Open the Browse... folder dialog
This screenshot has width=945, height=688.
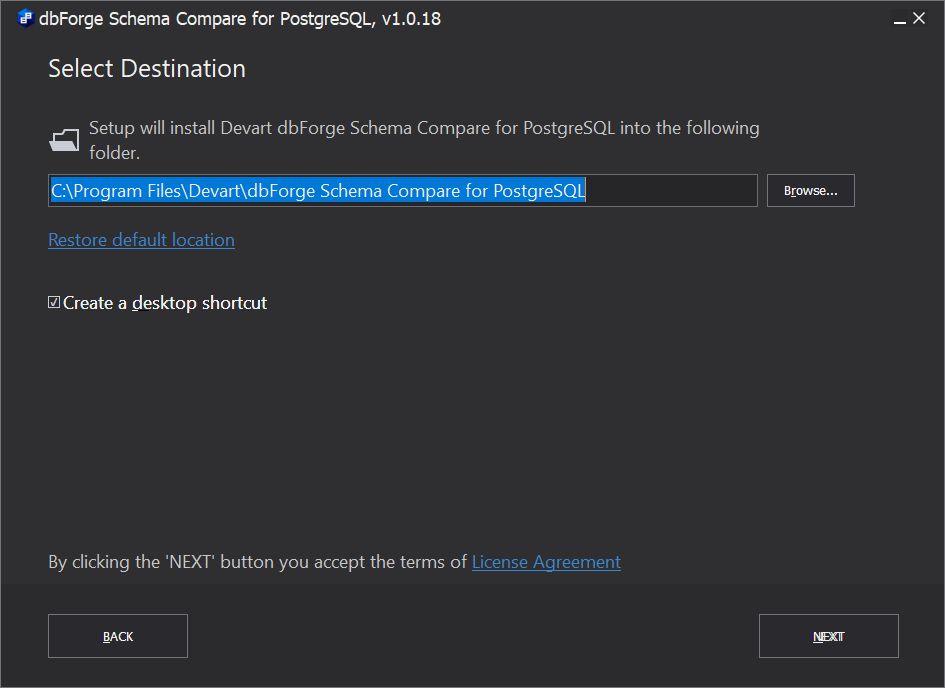pyautogui.click(x=811, y=191)
